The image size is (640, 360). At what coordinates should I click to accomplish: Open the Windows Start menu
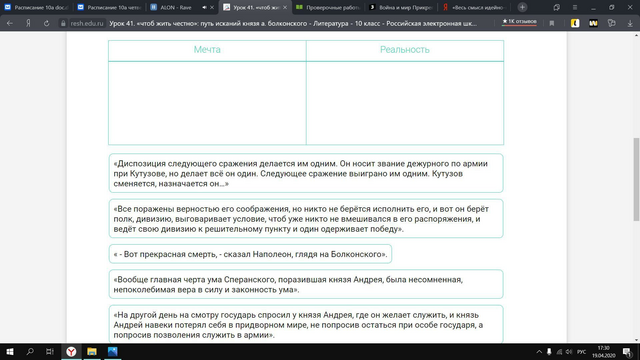click(10, 351)
